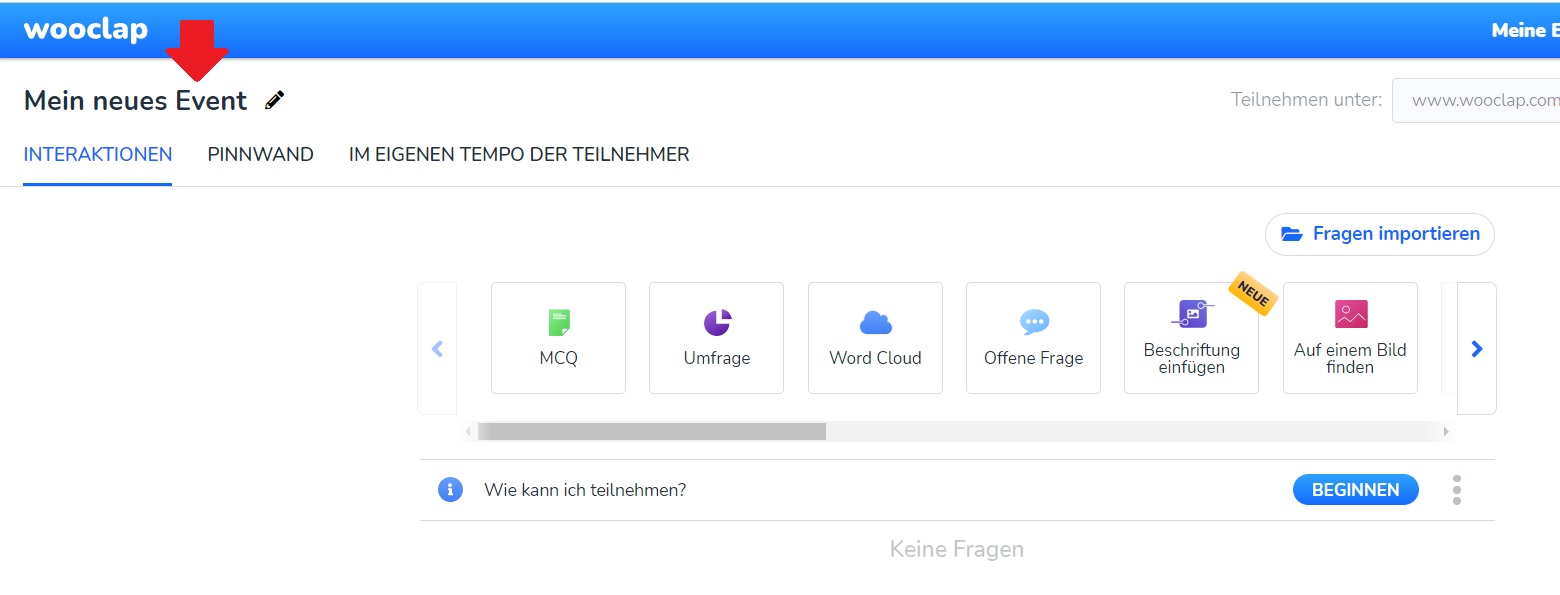Click the Fragen importieren button
This screenshot has height=595, width=1560.
pyautogui.click(x=1379, y=234)
